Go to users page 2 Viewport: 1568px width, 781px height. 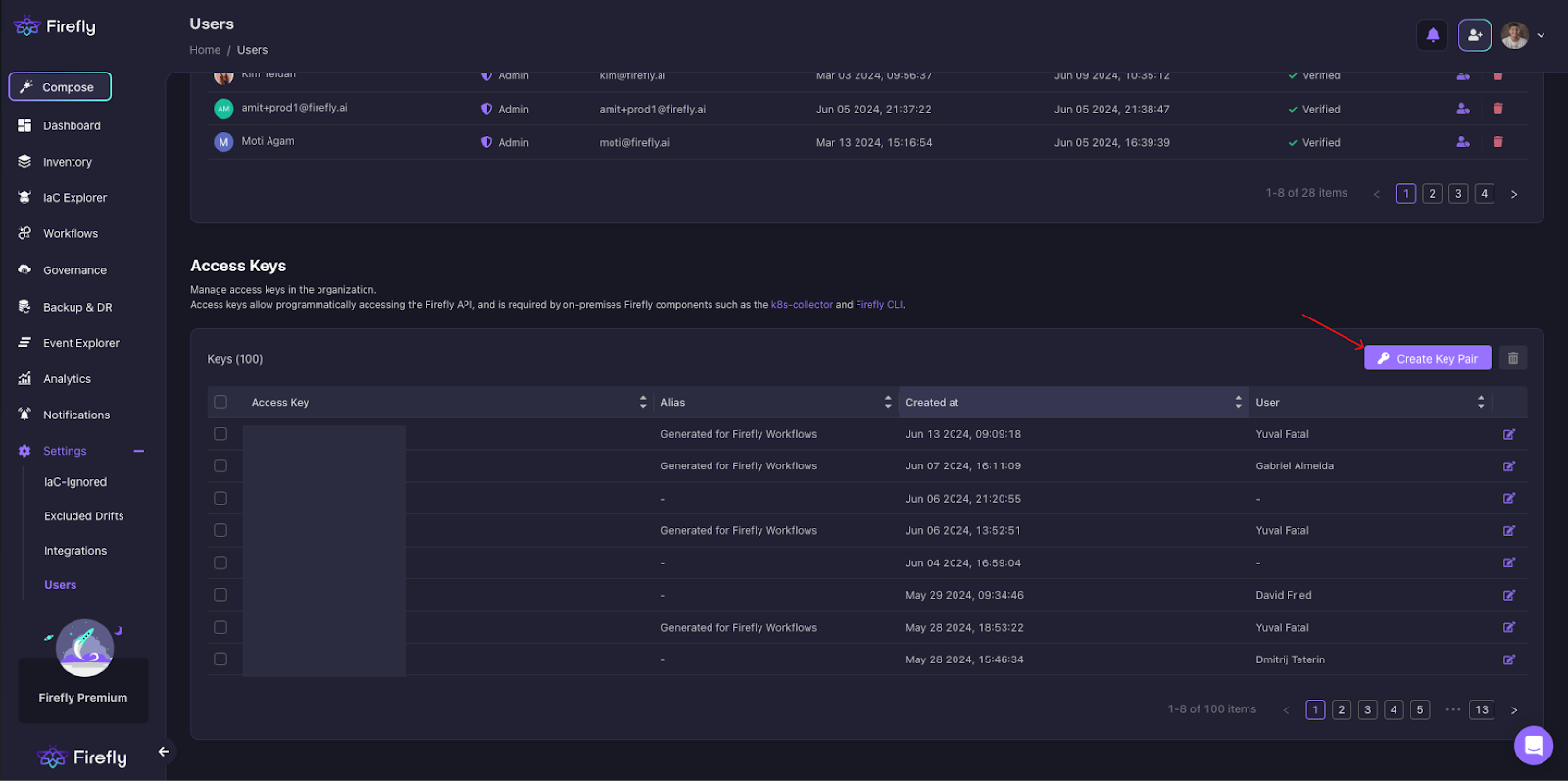click(1433, 194)
